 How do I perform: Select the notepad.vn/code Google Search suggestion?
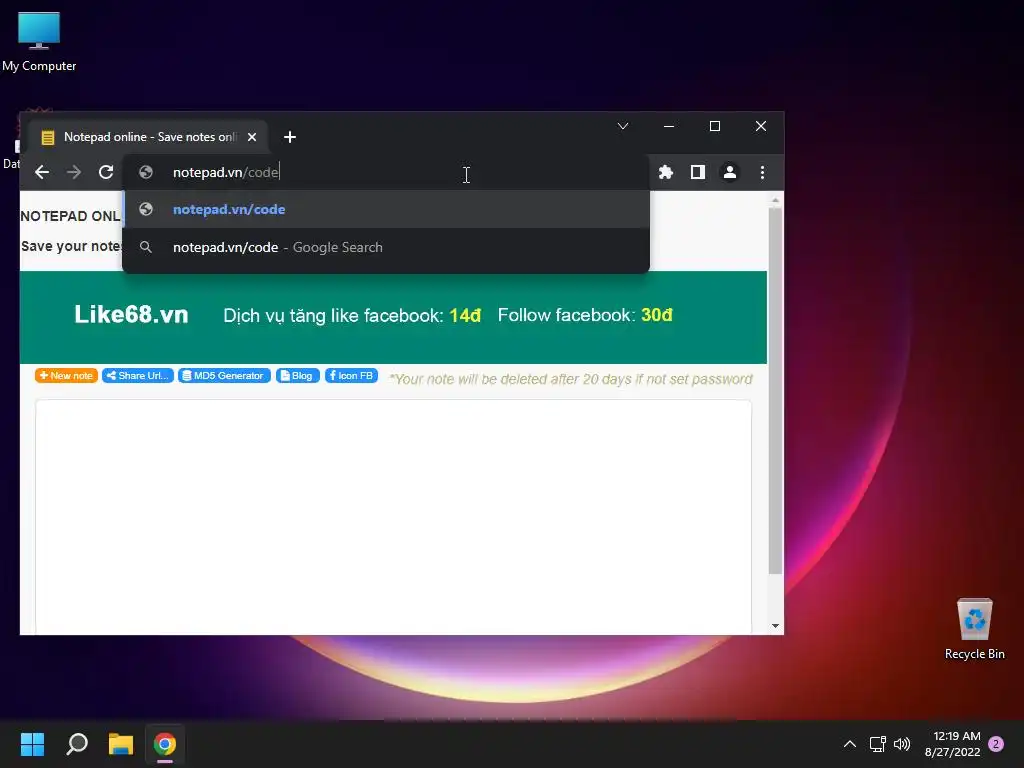coord(386,248)
